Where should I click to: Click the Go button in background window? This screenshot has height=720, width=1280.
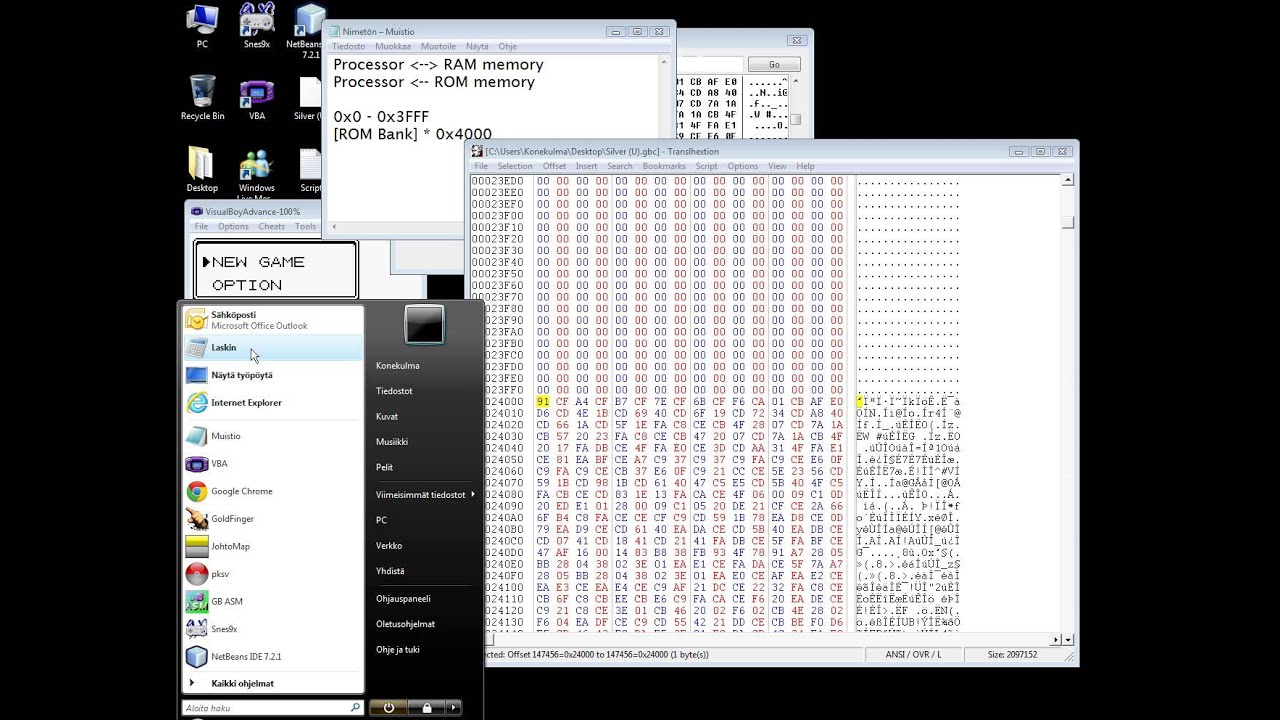(x=774, y=64)
